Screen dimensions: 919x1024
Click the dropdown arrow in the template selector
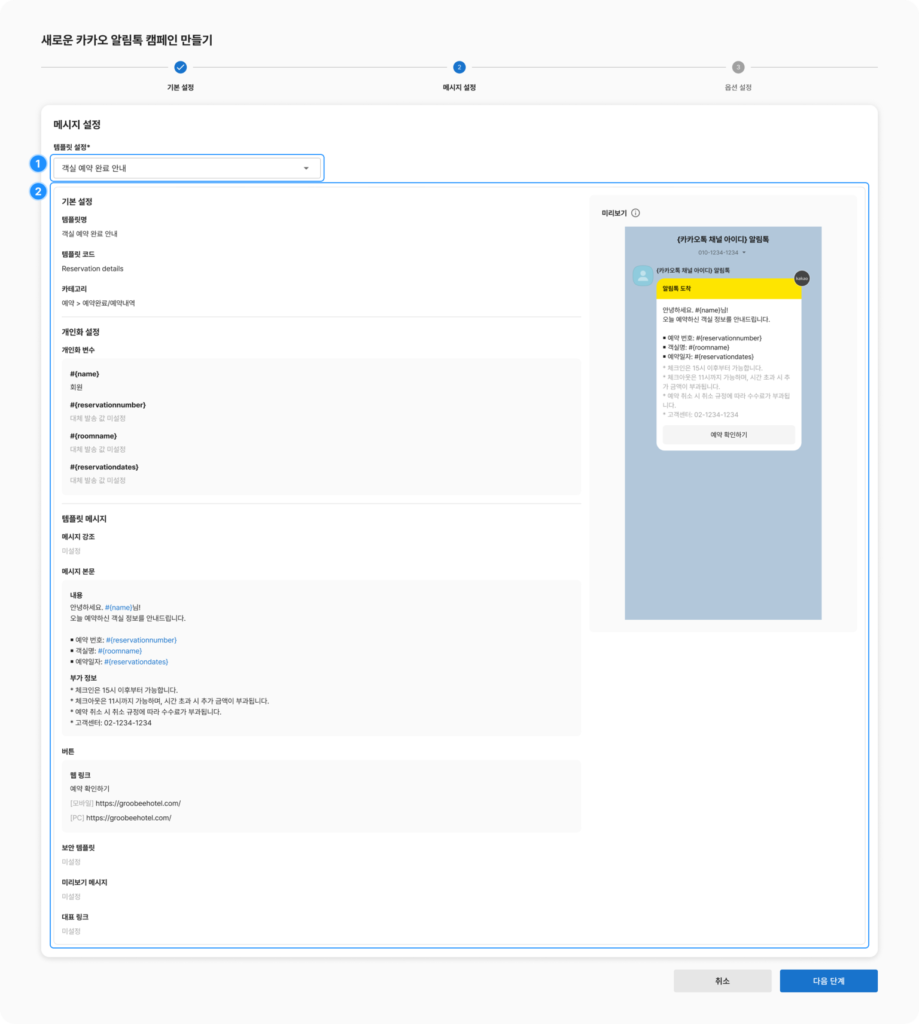[x=306, y=168]
